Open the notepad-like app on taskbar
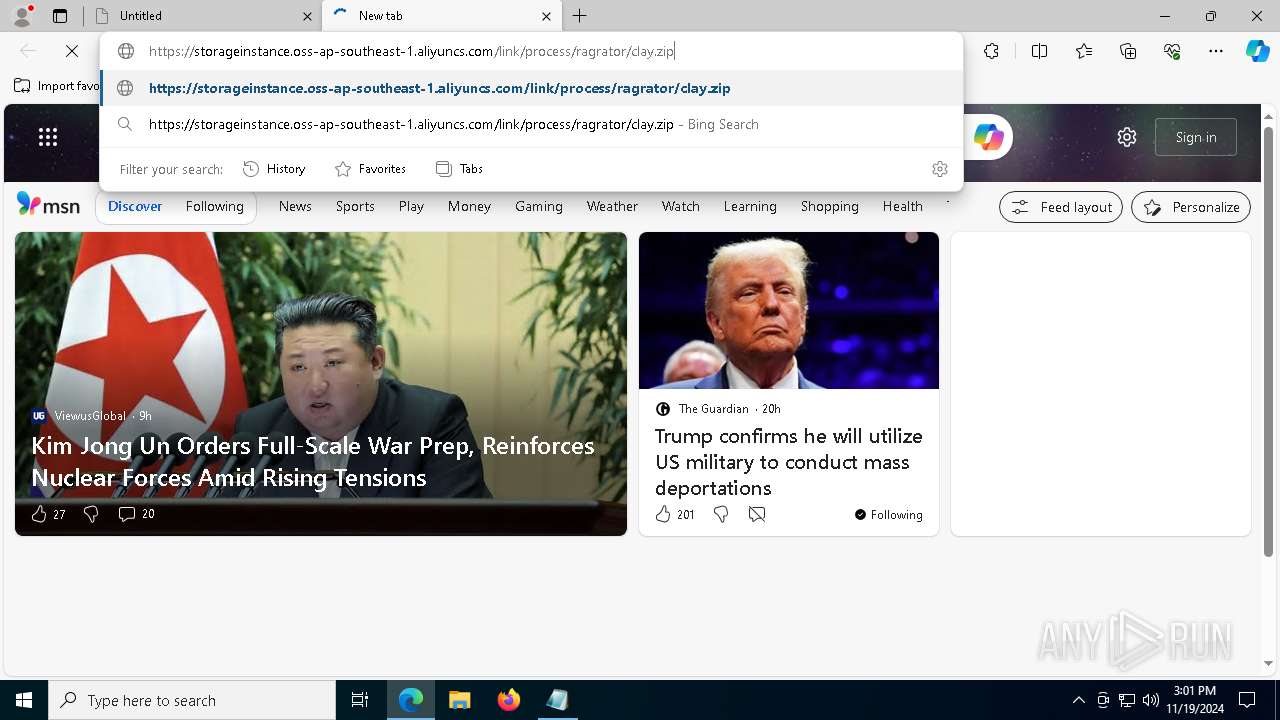The height and width of the screenshot is (720, 1280). [x=557, y=700]
